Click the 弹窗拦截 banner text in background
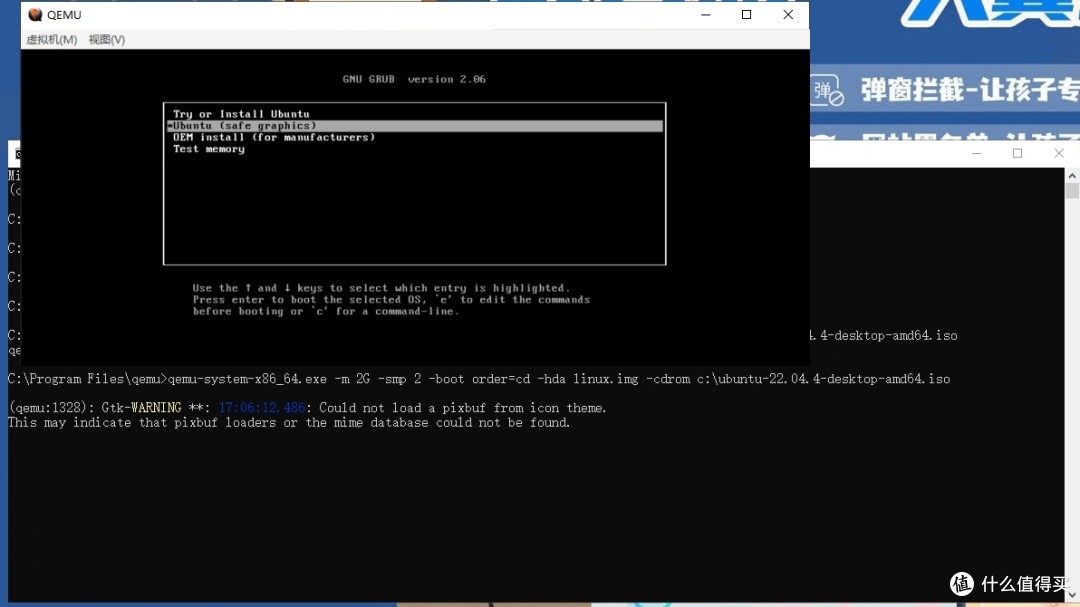 pos(970,90)
